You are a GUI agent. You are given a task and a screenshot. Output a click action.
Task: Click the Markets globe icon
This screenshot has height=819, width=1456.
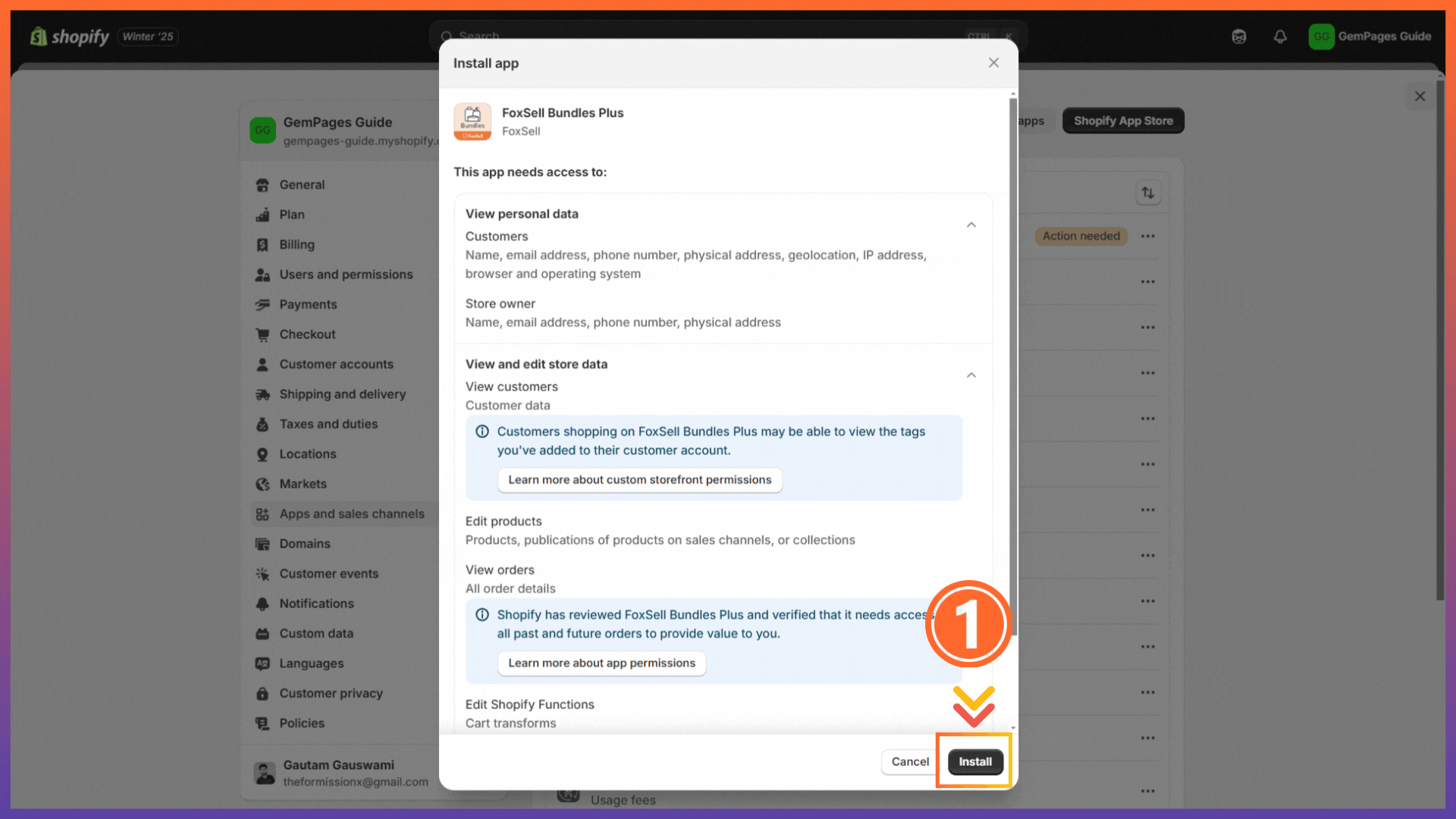pyautogui.click(x=262, y=484)
